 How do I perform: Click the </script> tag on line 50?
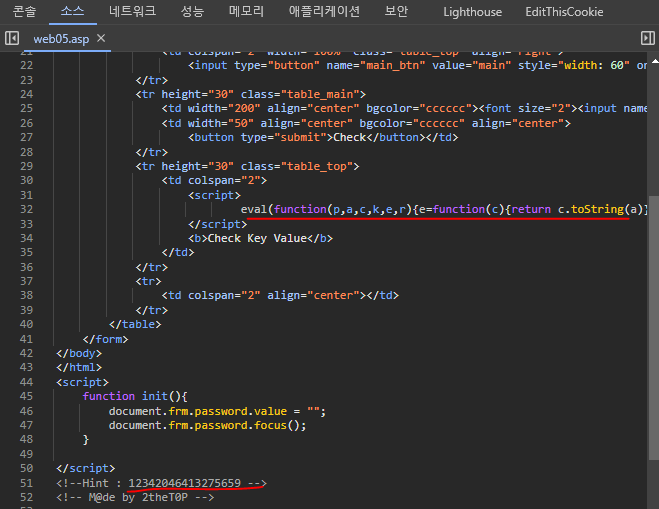coord(86,468)
